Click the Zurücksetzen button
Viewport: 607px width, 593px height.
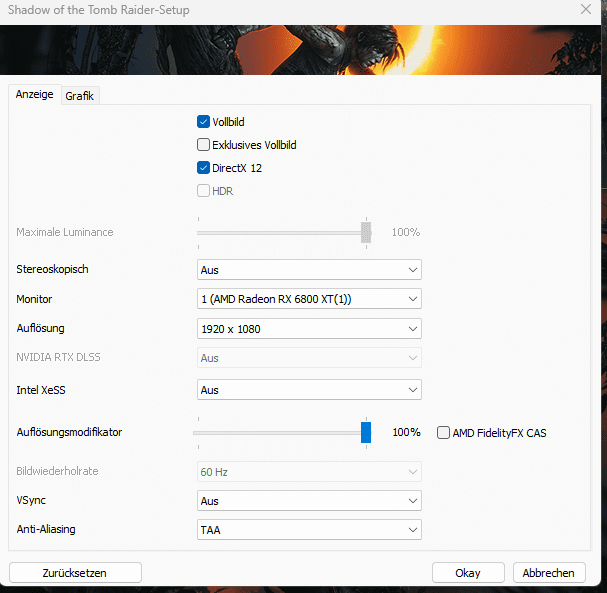(x=75, y=572)
